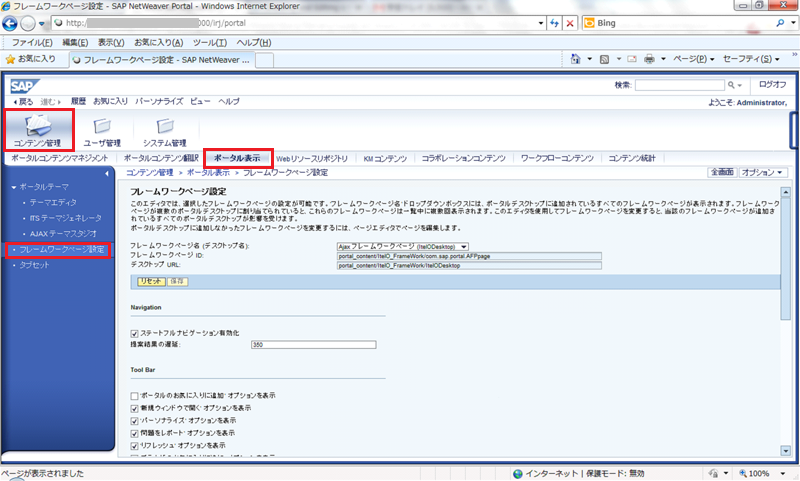Collapse the left navigation panel arrow
The height and width of the screenshot is (481, 800).
(x=106, y=173)
